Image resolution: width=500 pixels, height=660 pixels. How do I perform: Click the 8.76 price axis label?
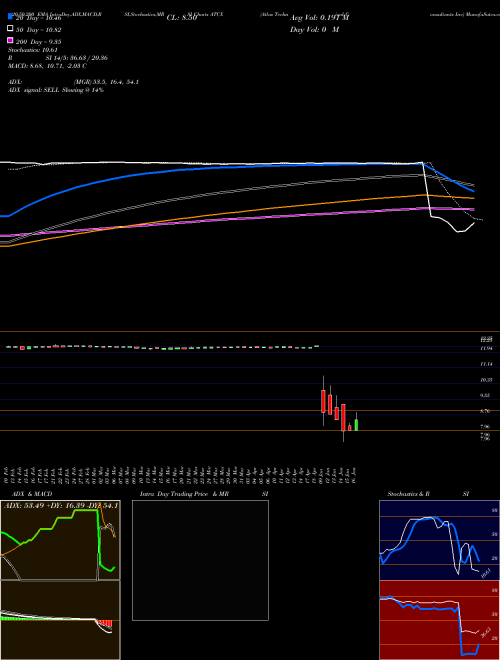(487, 411)
